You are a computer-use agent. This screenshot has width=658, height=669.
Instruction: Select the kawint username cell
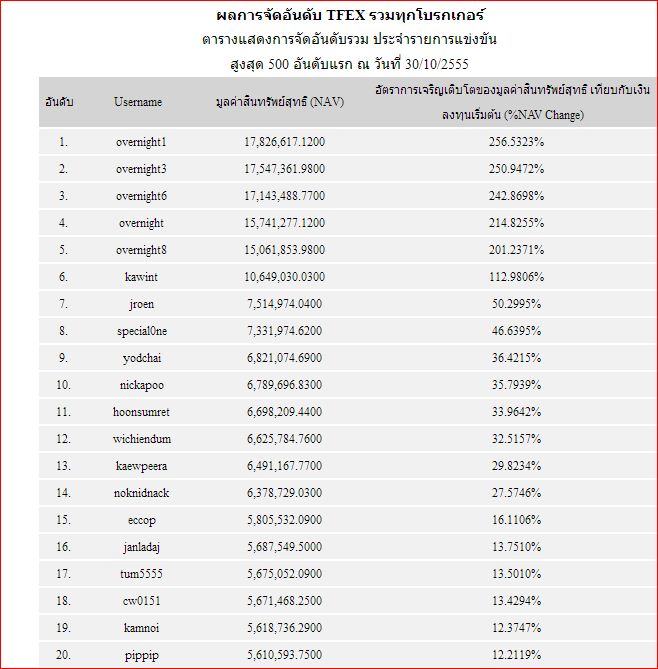[x=141, y=277]
